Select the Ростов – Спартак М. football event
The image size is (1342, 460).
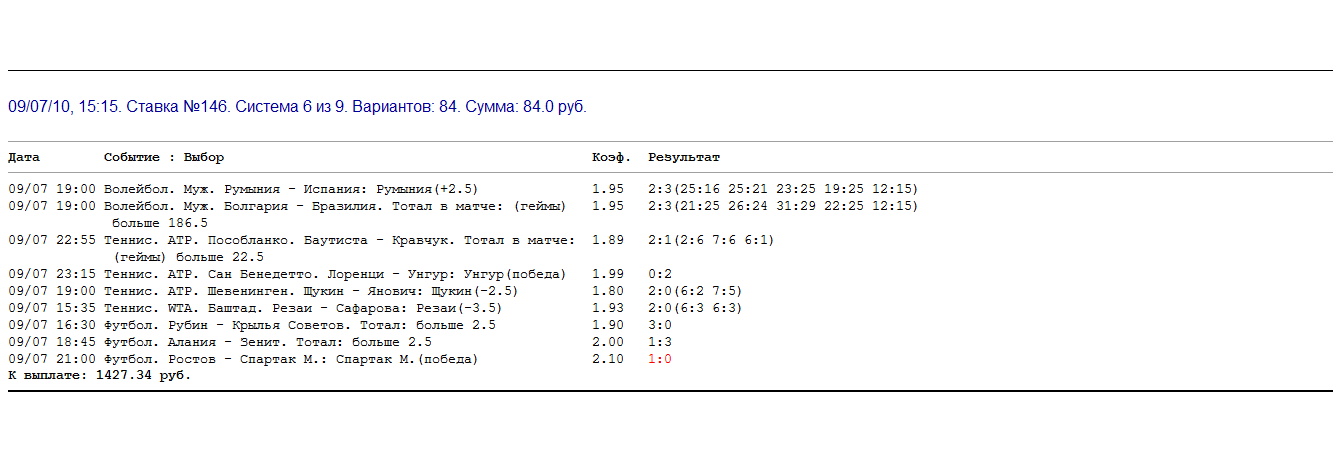coord(291,359)
